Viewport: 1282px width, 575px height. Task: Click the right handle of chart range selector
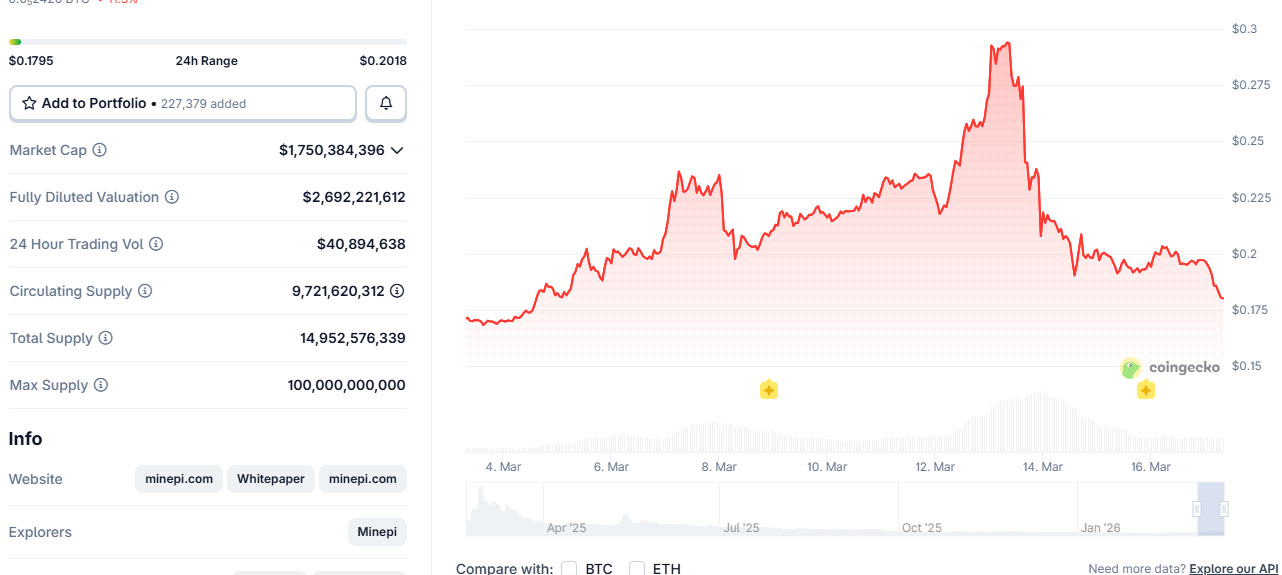pyautogui.click(x=1223, y=509)
